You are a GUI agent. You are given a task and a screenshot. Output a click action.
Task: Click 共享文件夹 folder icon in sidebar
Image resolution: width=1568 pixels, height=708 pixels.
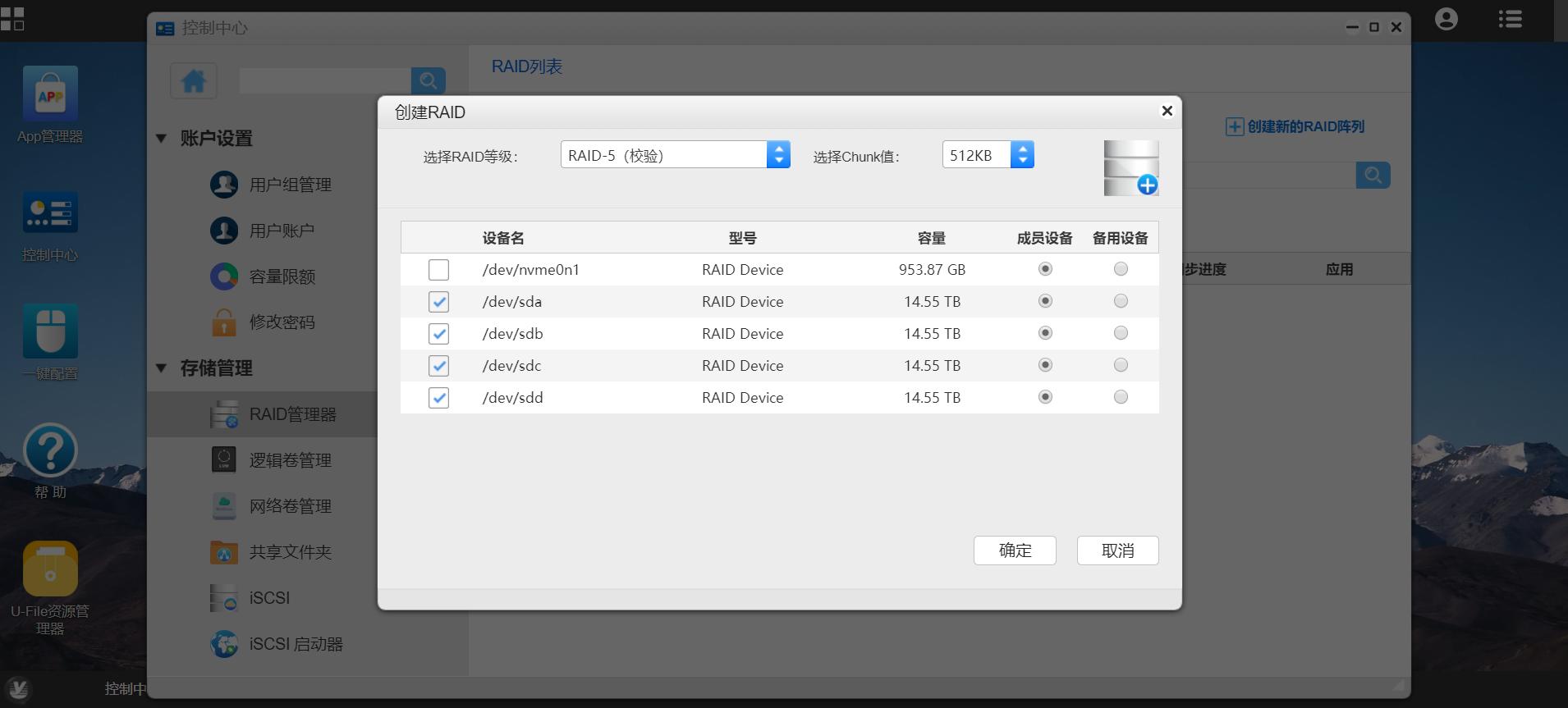point(224,552)
